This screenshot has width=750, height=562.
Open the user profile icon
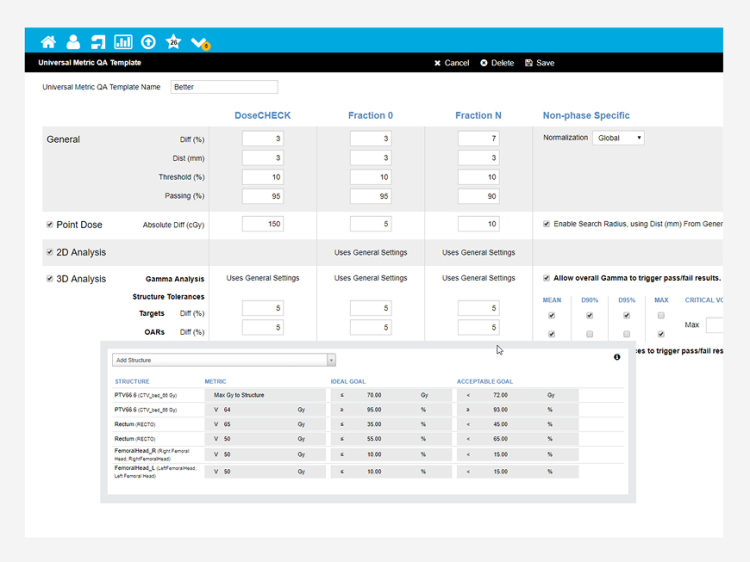click(73, 42)
